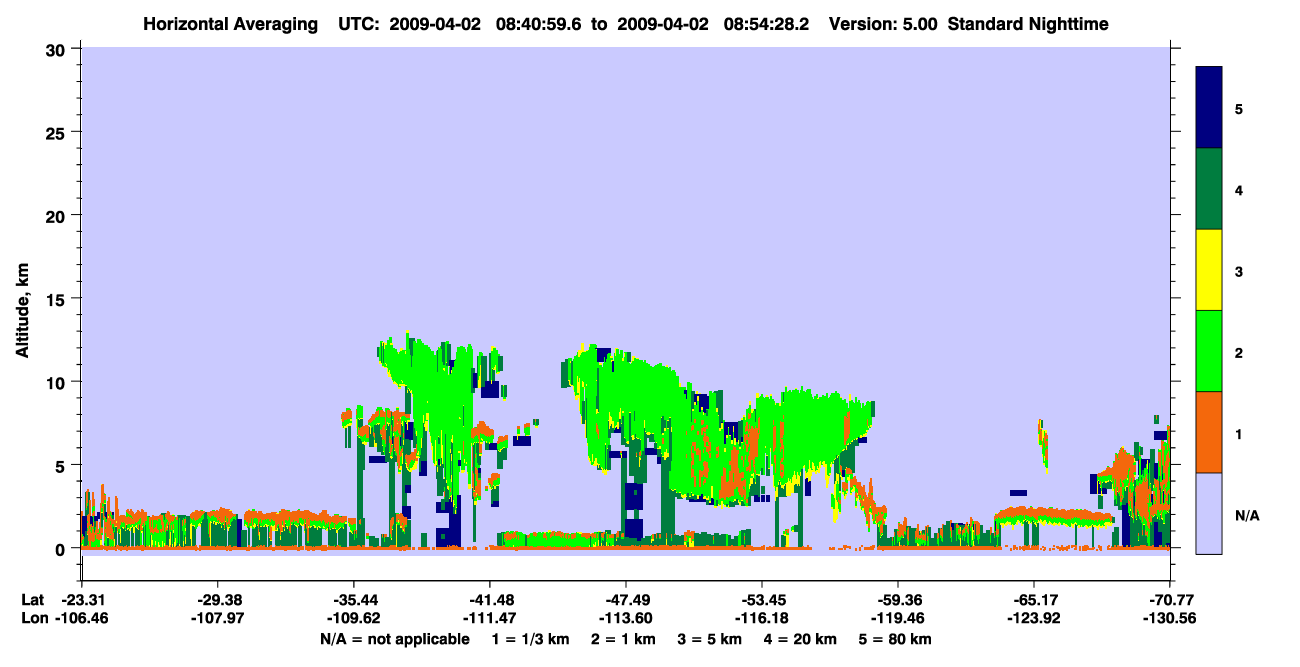Click the longitude value -106.46

coord(81,619)
